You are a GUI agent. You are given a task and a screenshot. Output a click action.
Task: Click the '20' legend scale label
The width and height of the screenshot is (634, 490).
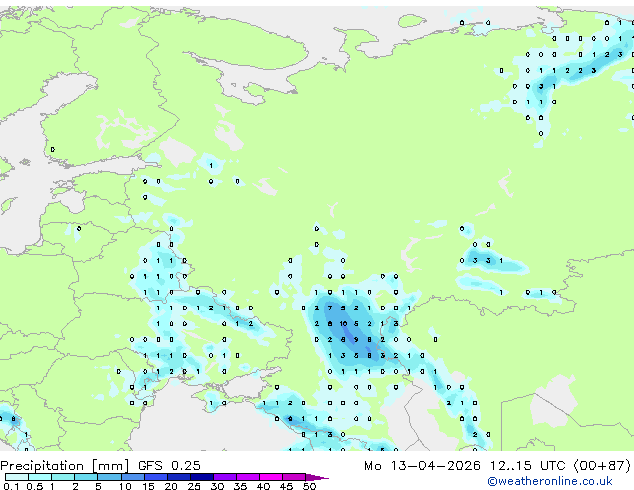[171, 486]
